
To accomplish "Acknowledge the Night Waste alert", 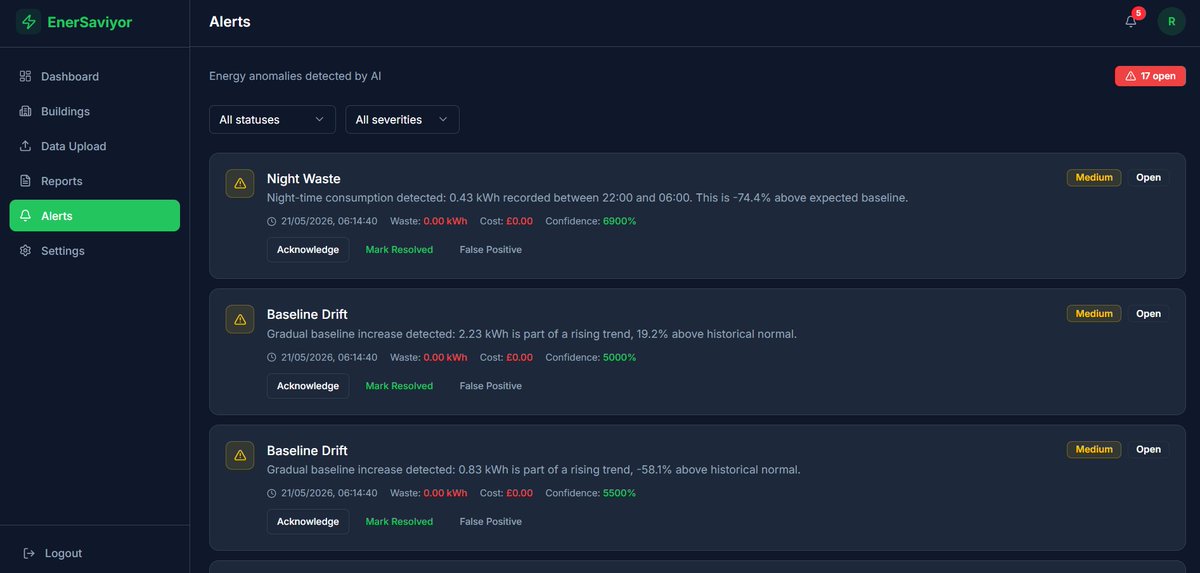I will 308,249.
